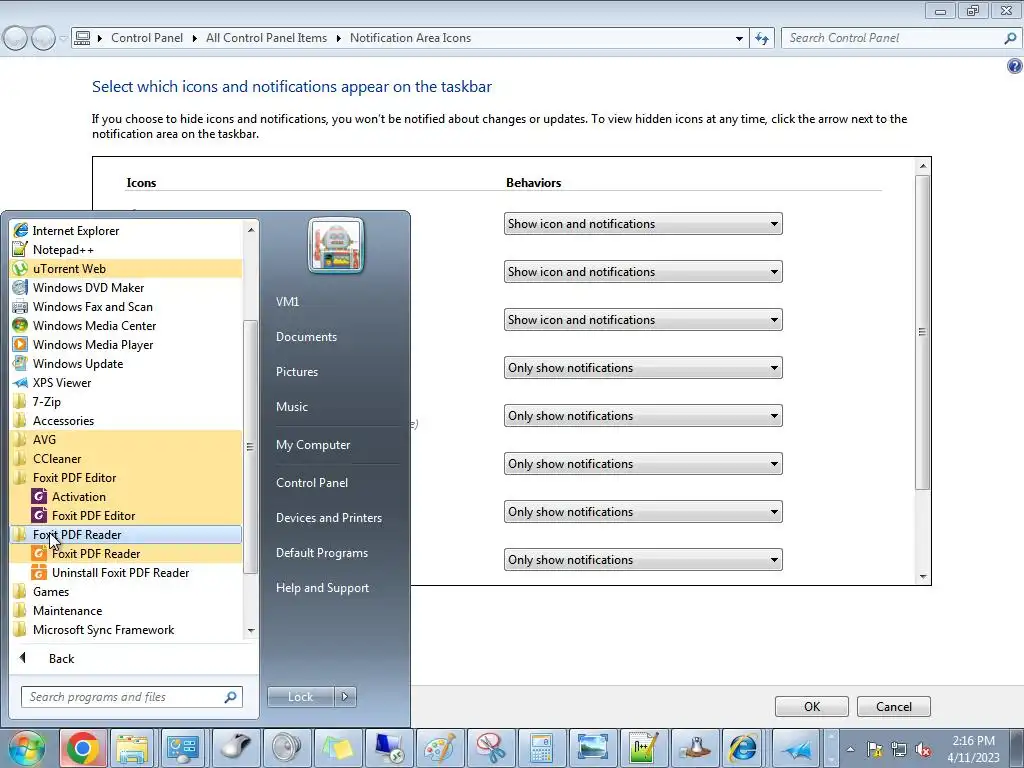Click the Cancel button
The width and height of the screenshot is (1024, 768).
(894, 707)
